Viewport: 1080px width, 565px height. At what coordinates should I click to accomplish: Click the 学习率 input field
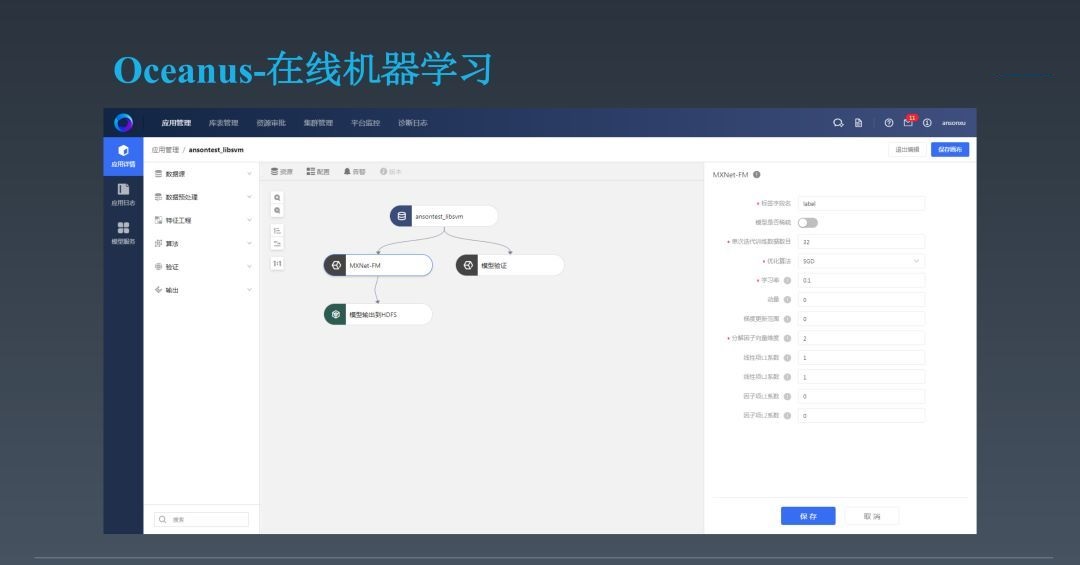(861, 280)
